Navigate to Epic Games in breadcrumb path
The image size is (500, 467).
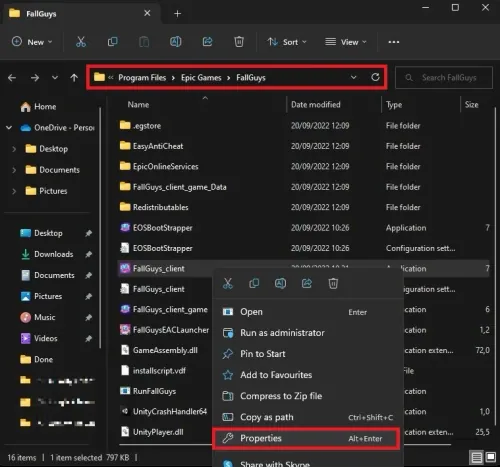[201, 78]
